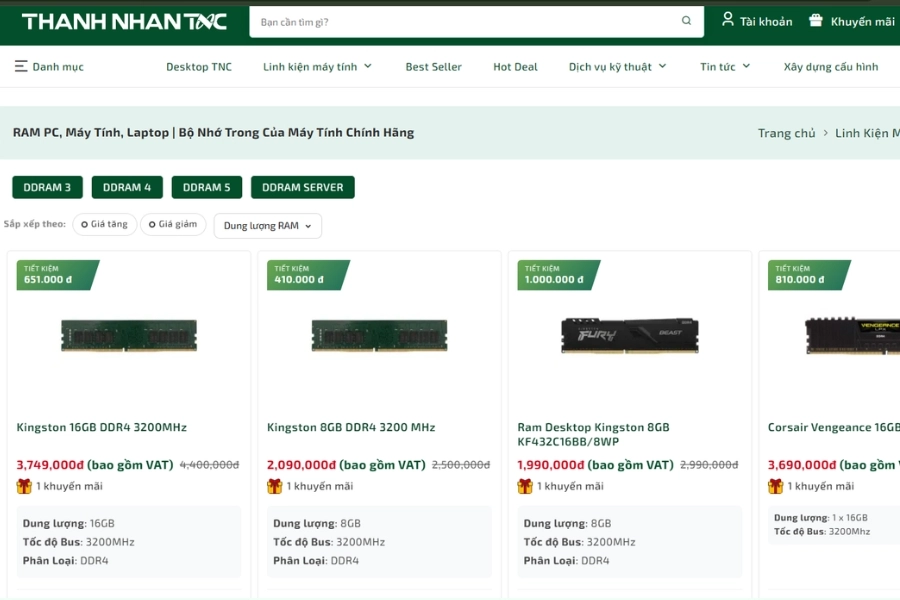Click the search magnifier icon
Image resolution: width=900 pixels, height=600 pixels.
point(686,21)
